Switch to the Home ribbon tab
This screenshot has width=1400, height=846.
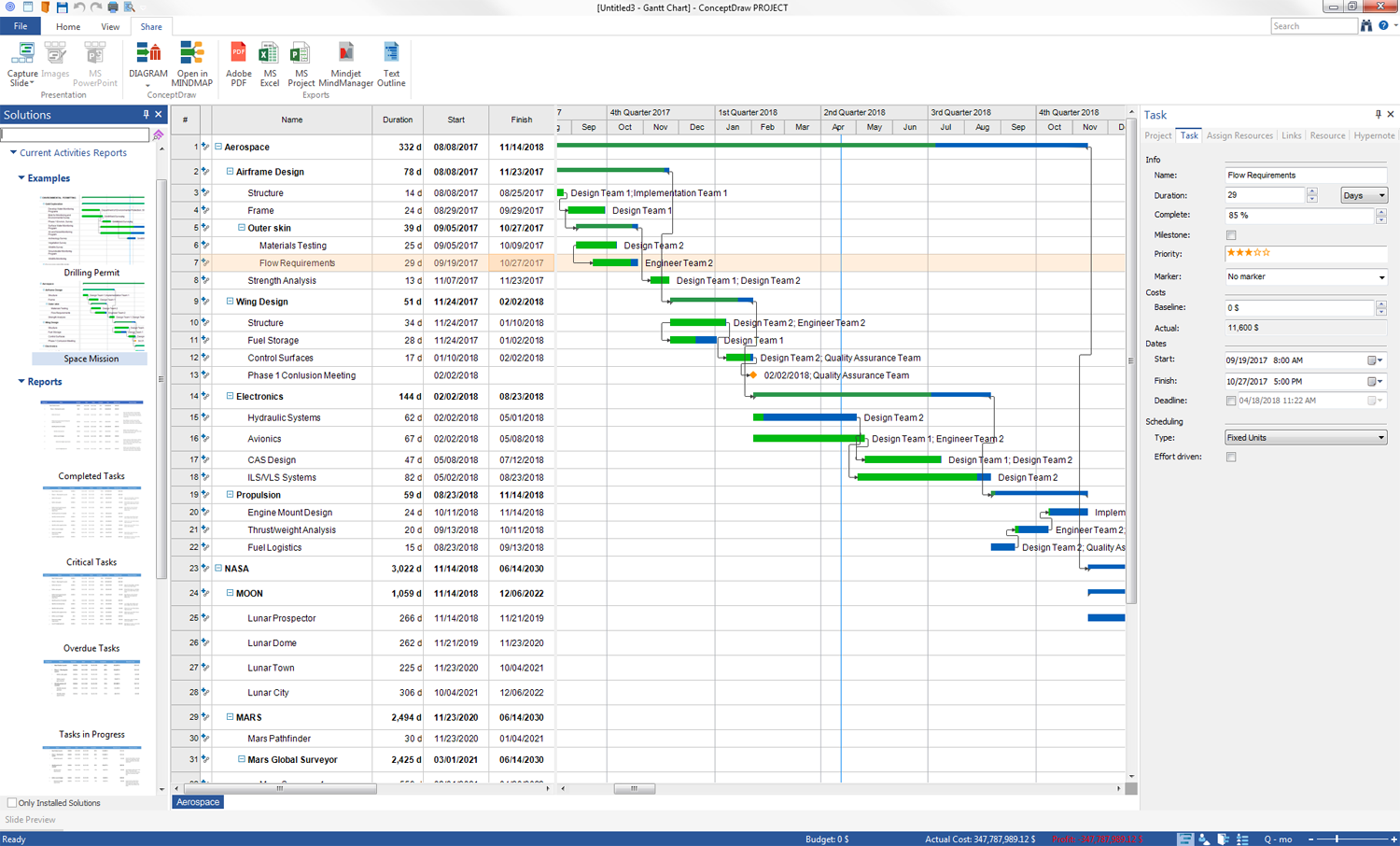tap(68, 27)
